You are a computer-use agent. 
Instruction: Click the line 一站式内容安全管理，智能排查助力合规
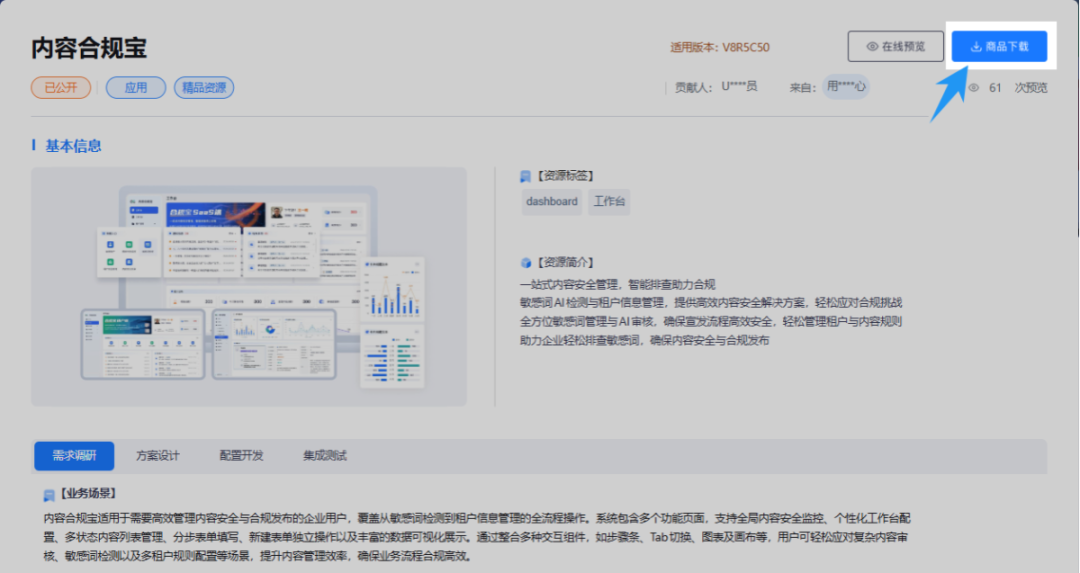(618, 284)
